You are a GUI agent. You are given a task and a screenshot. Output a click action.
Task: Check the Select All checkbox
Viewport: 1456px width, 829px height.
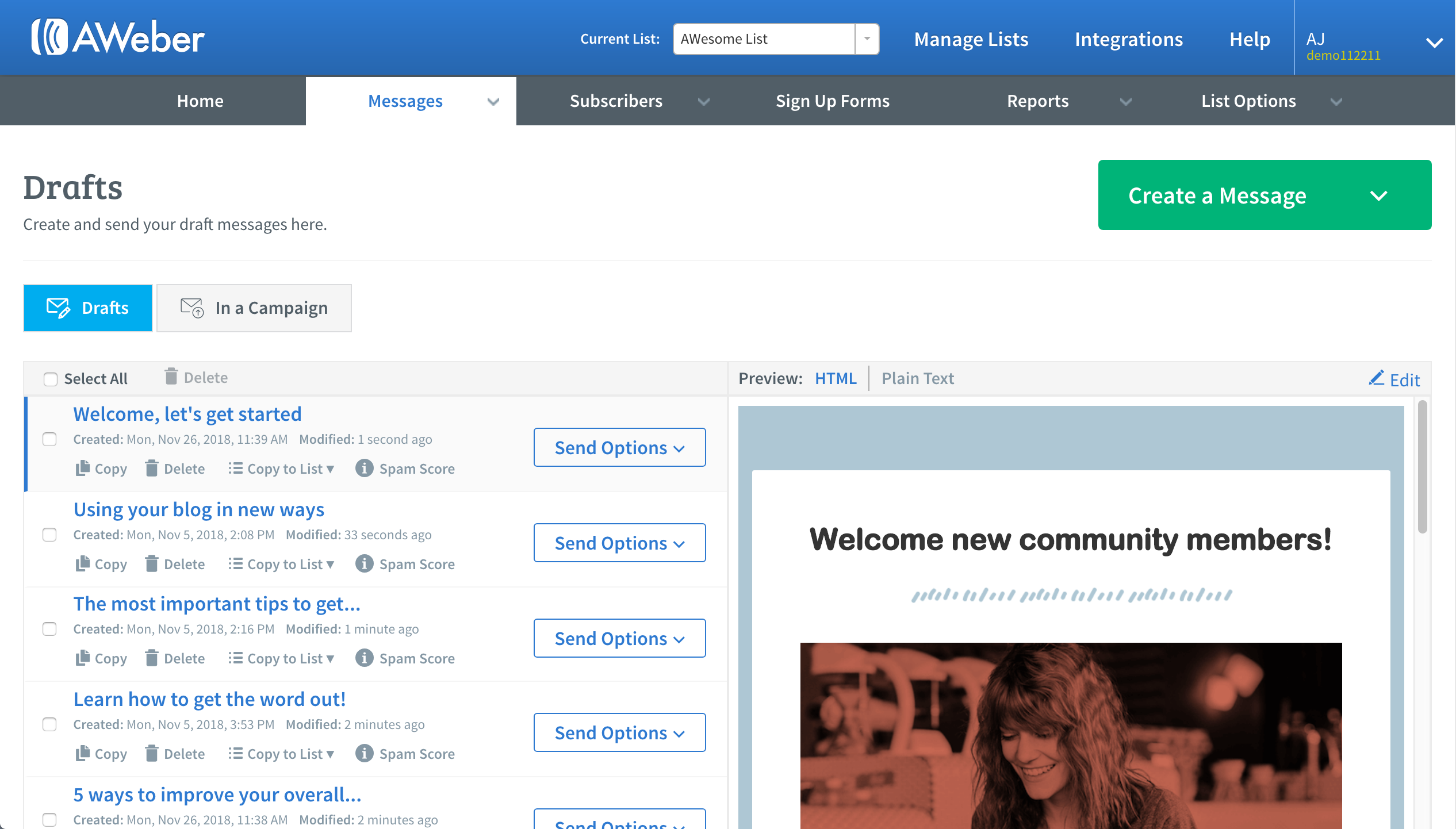pos(51,379)
